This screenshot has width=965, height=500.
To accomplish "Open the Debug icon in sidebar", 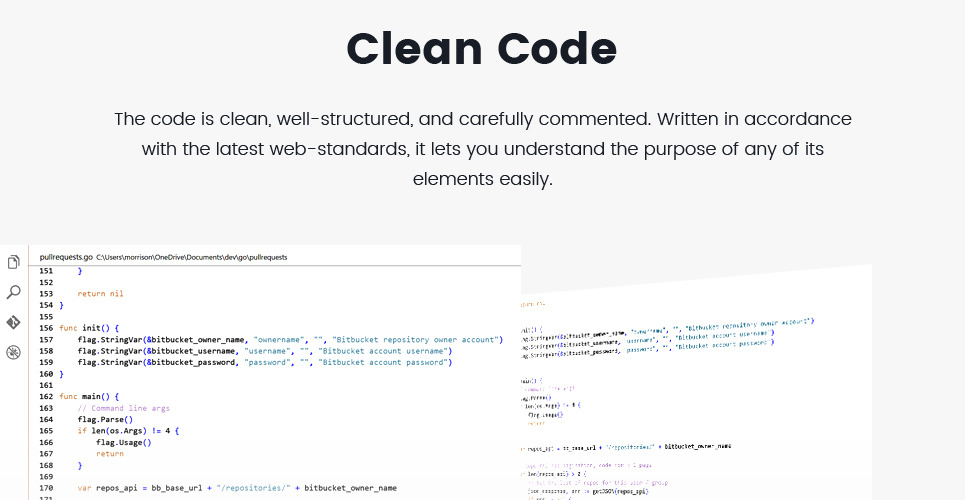I will [x=14, y=352].
